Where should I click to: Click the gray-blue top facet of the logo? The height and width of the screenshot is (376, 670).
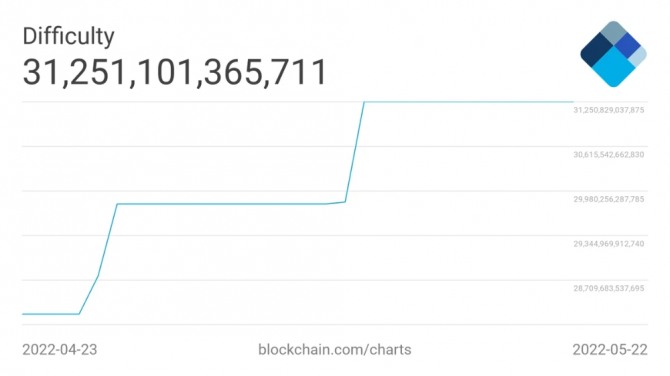coord(614,32)
